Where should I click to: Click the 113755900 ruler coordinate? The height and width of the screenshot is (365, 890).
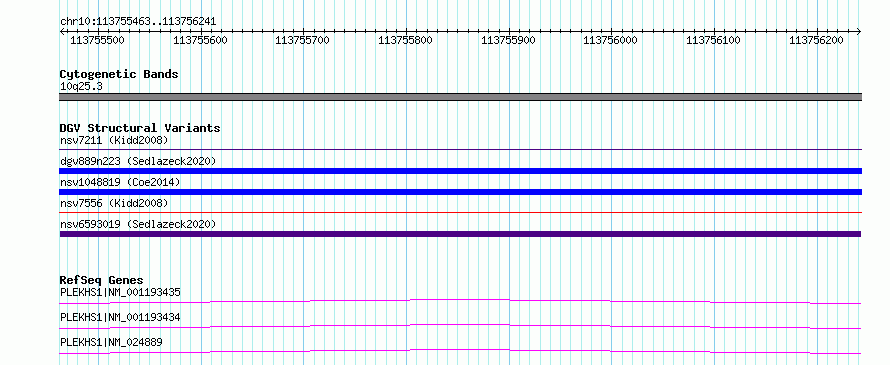pos(508,40)
